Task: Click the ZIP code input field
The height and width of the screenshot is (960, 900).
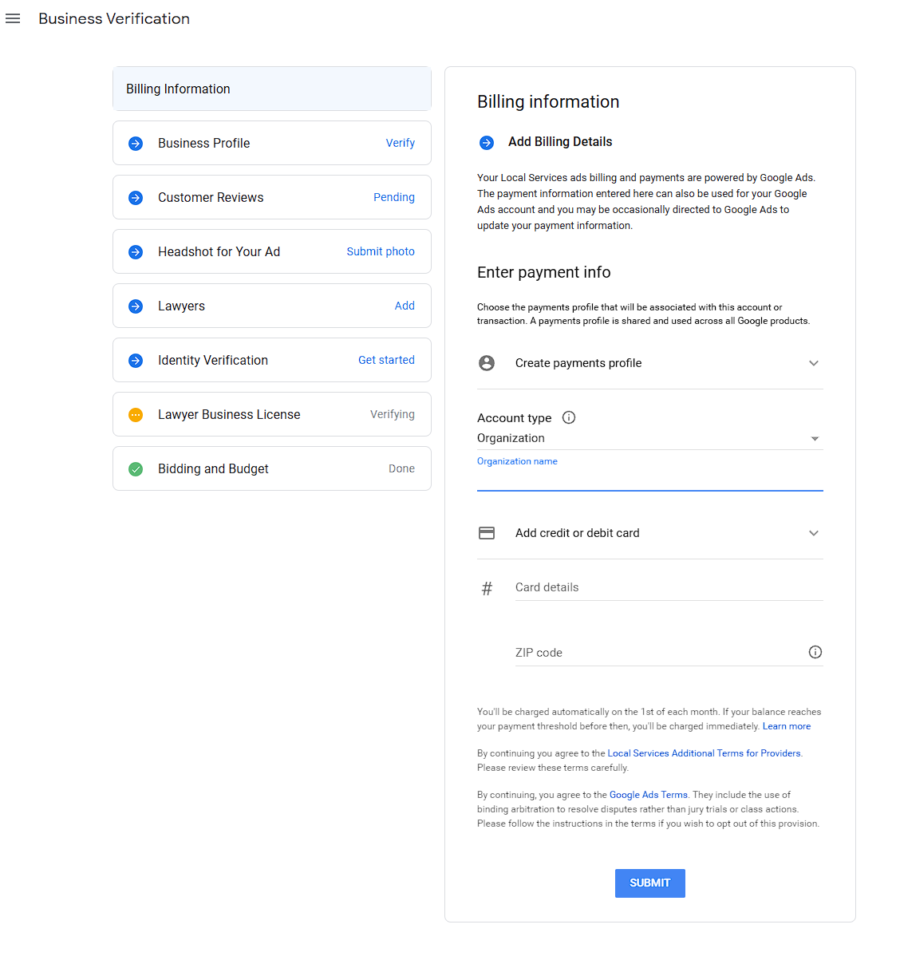Action: [x=657, y=652]
